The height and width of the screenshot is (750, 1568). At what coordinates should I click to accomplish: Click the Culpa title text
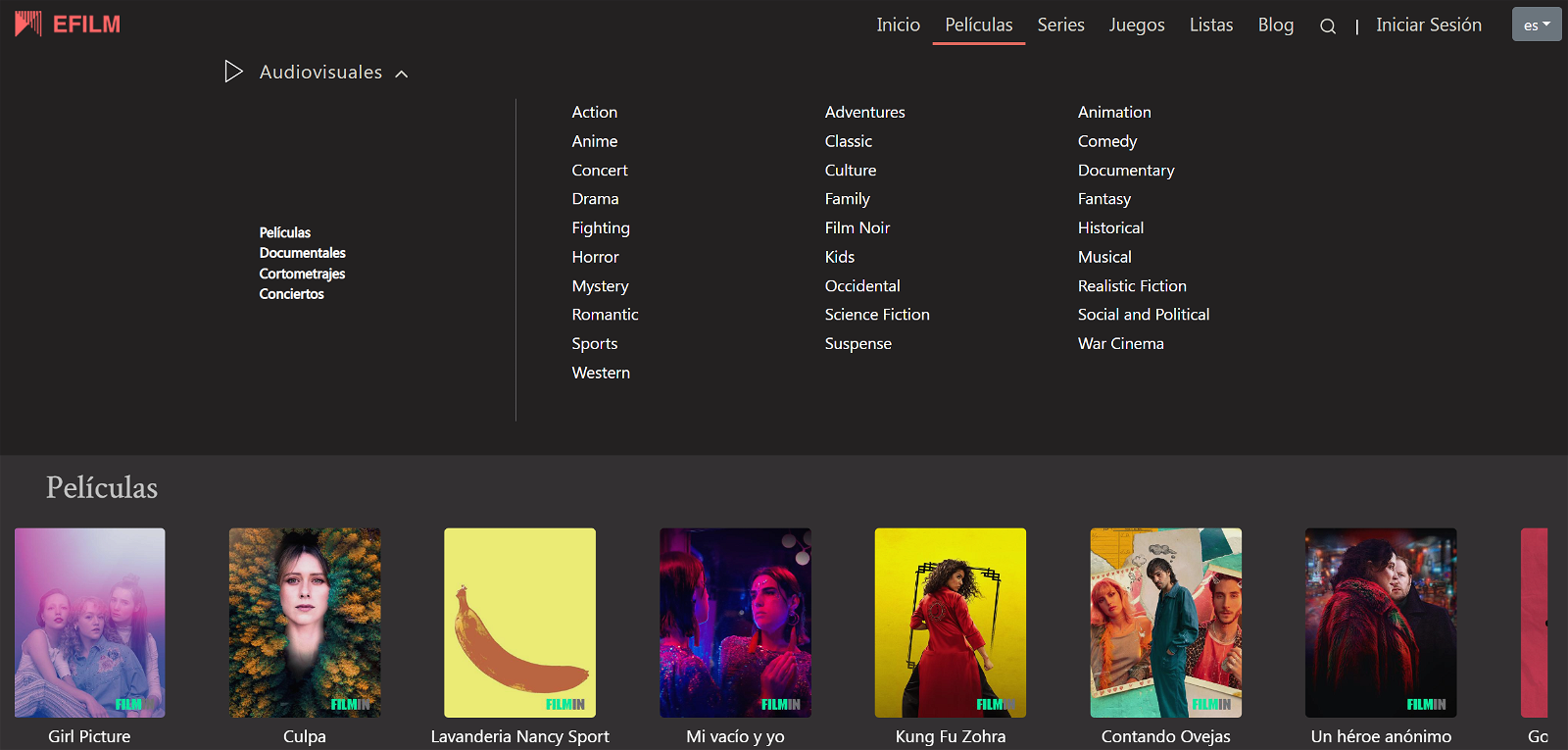point(305,736)
